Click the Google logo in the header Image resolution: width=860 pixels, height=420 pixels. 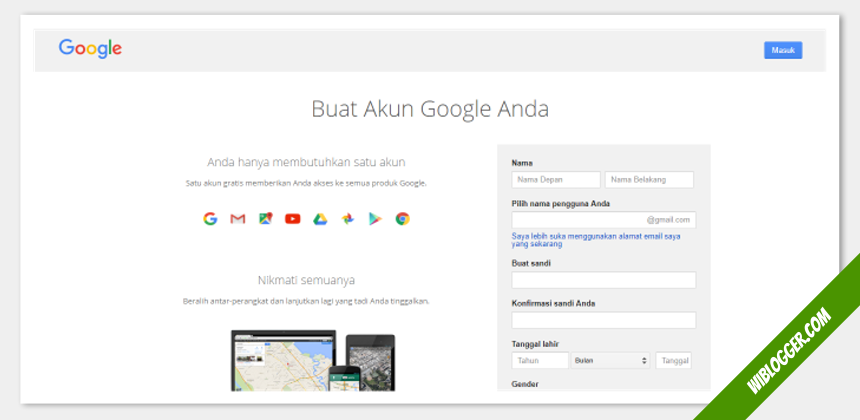pyautogui.click(x=90, y=49)
